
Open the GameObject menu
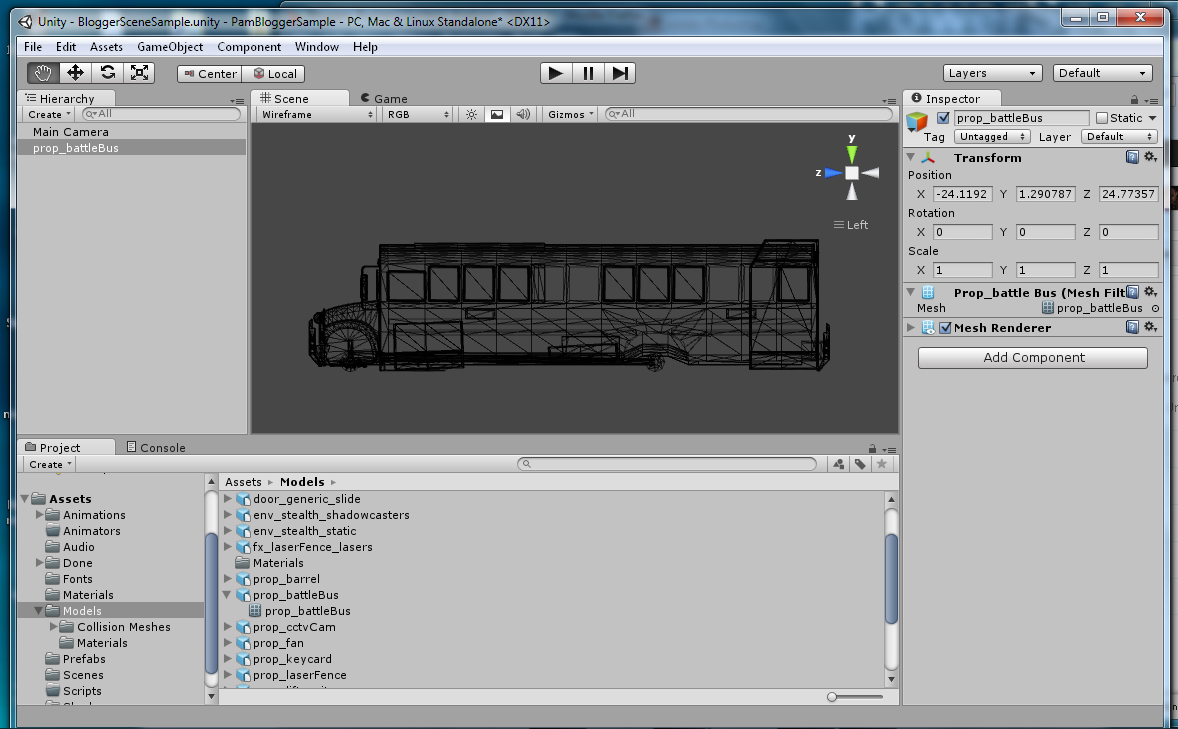click(170, 47)
